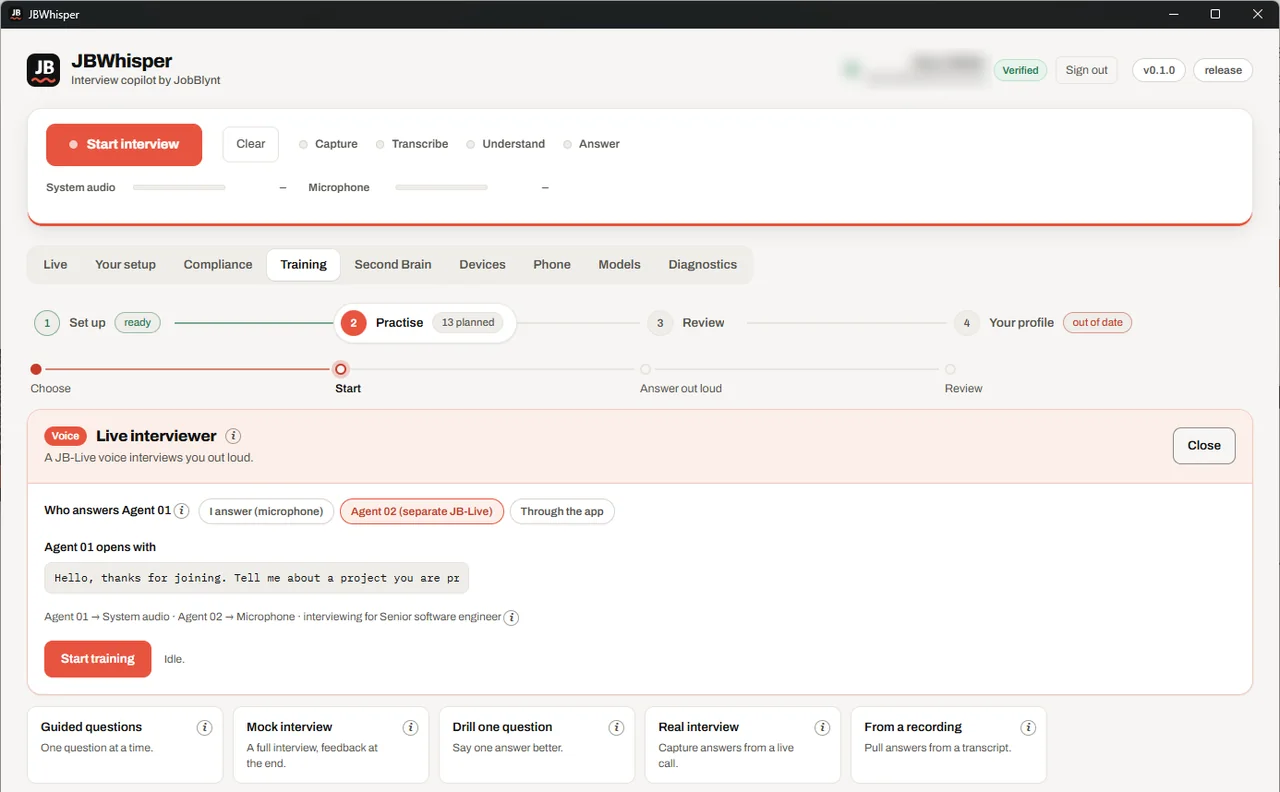Open the Mock interview card
This screenshot has width=1280, height=792.
click(331, 745)
